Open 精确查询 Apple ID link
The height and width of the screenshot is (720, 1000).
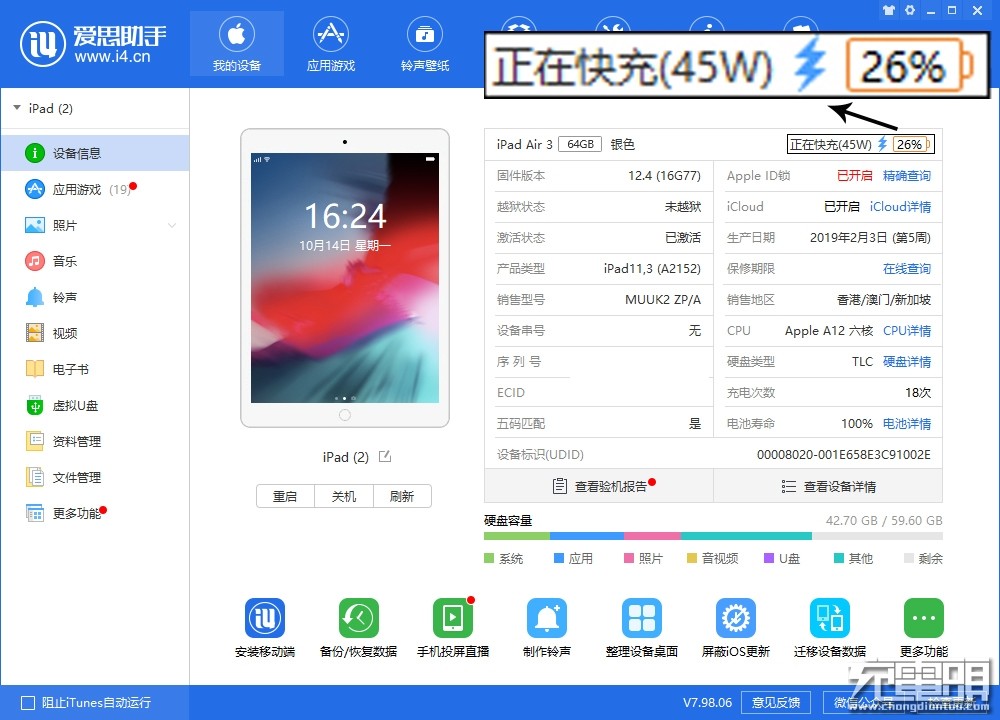pyautogui.click(x=906, y=175)
